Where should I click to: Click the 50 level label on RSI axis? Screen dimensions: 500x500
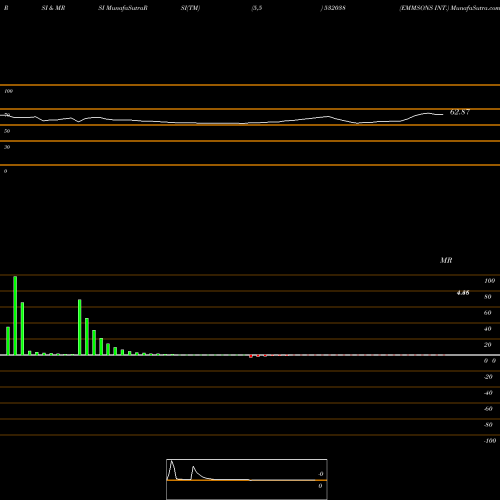(x=7, y=131)
